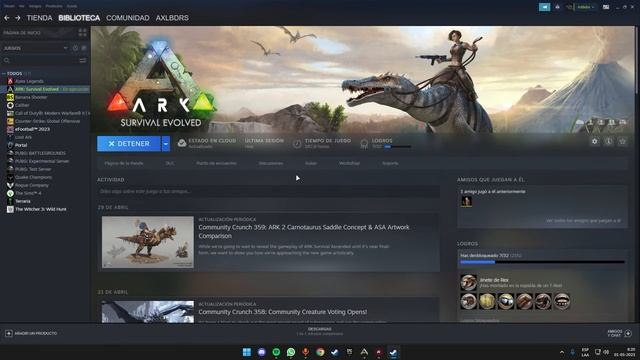Open the Steam menu in the title bar
This screenshot has width=640, height=360.
tap(9, 6)
